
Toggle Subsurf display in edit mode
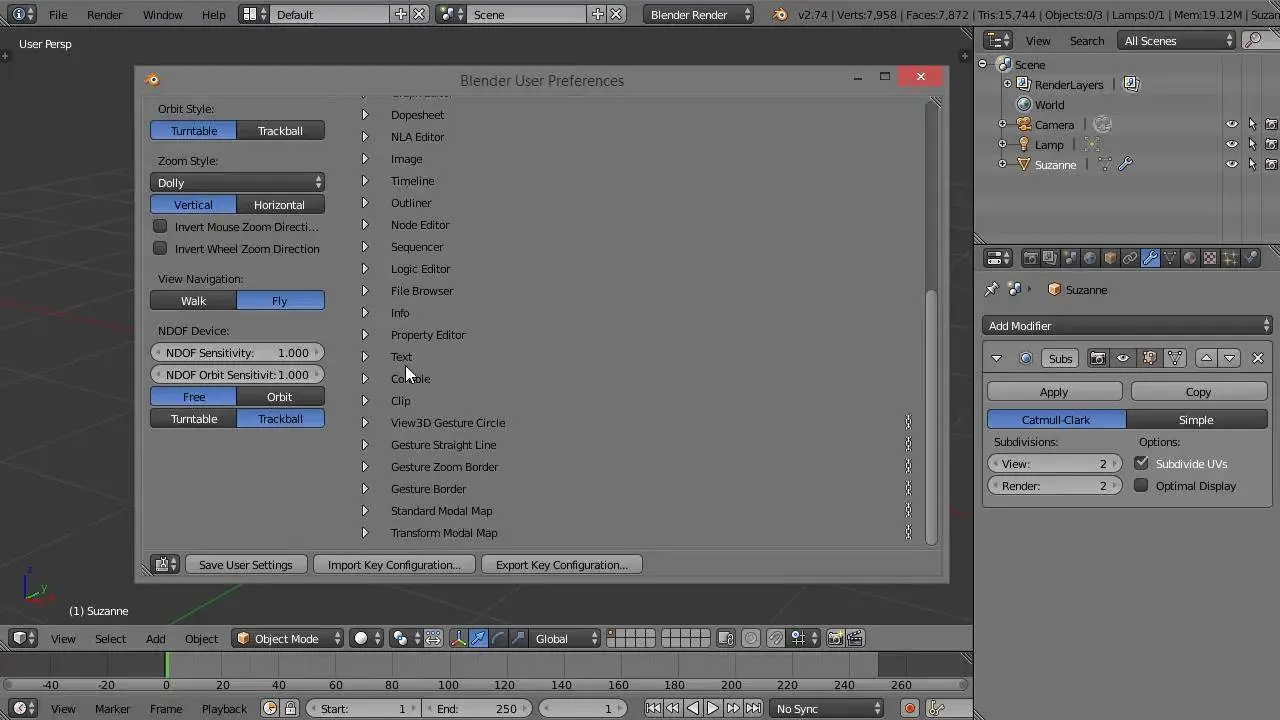click(1149, 358)
